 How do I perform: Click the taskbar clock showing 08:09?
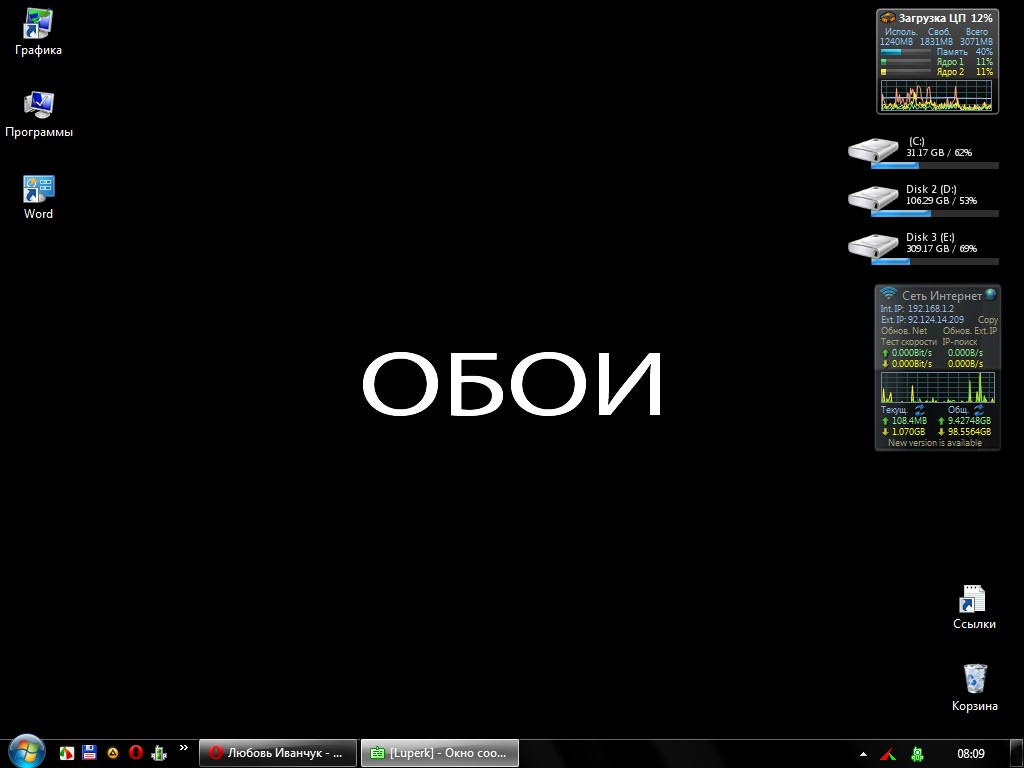pyautogui.click(x=970, y=753)
